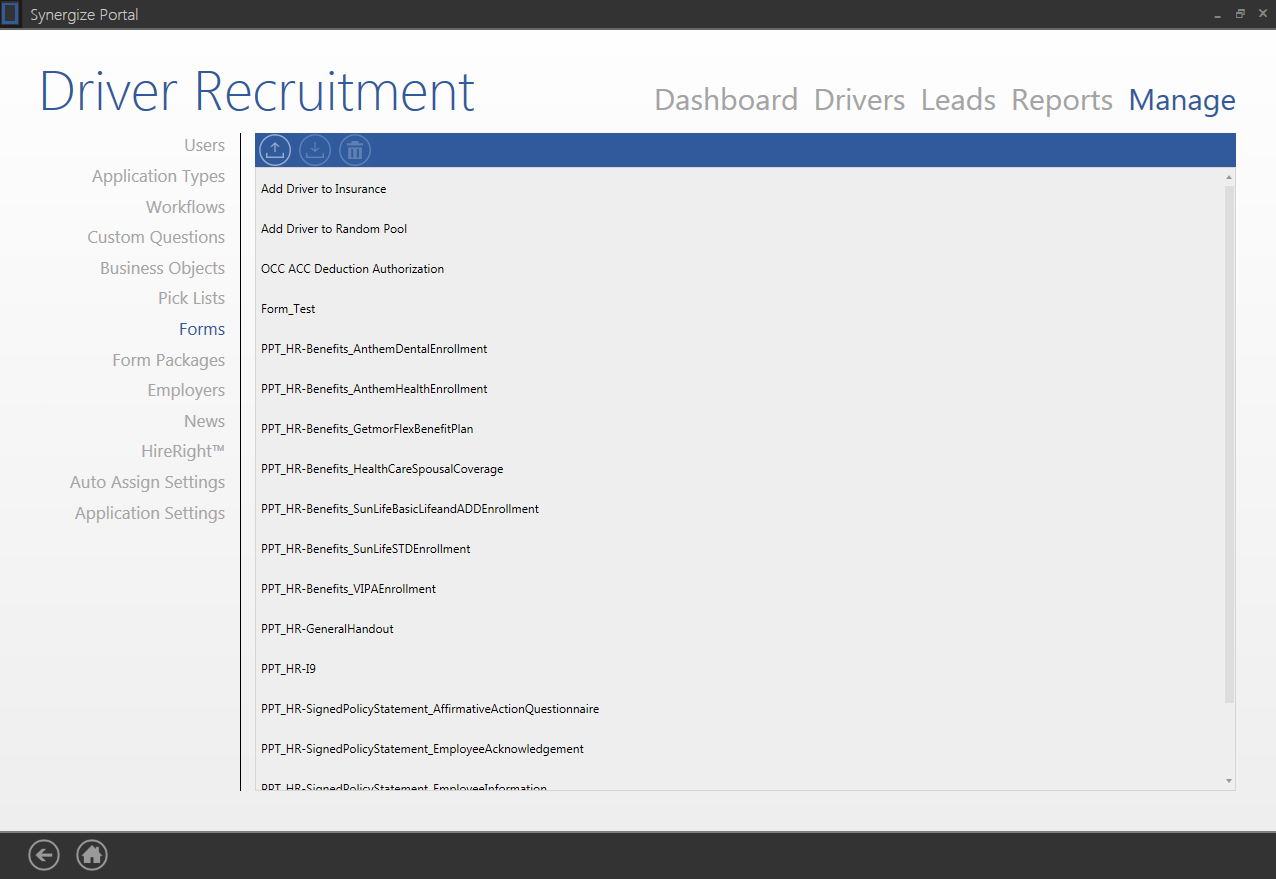Open HireRight settings in sidebar

coord(183,452)
